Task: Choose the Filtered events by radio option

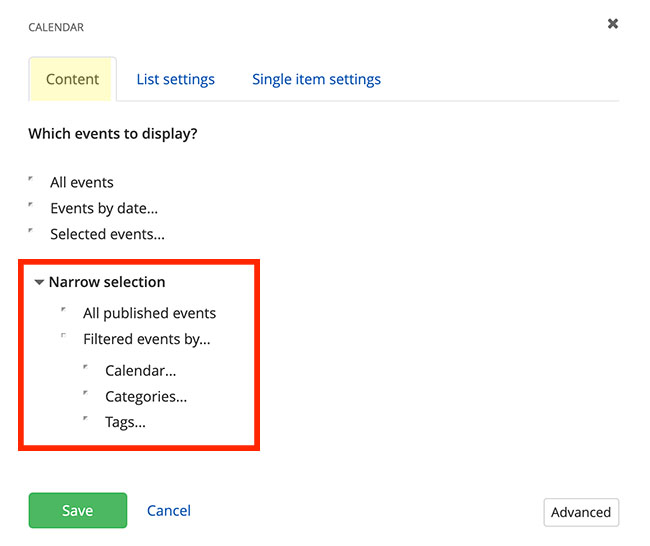Action: click(64, 337)
